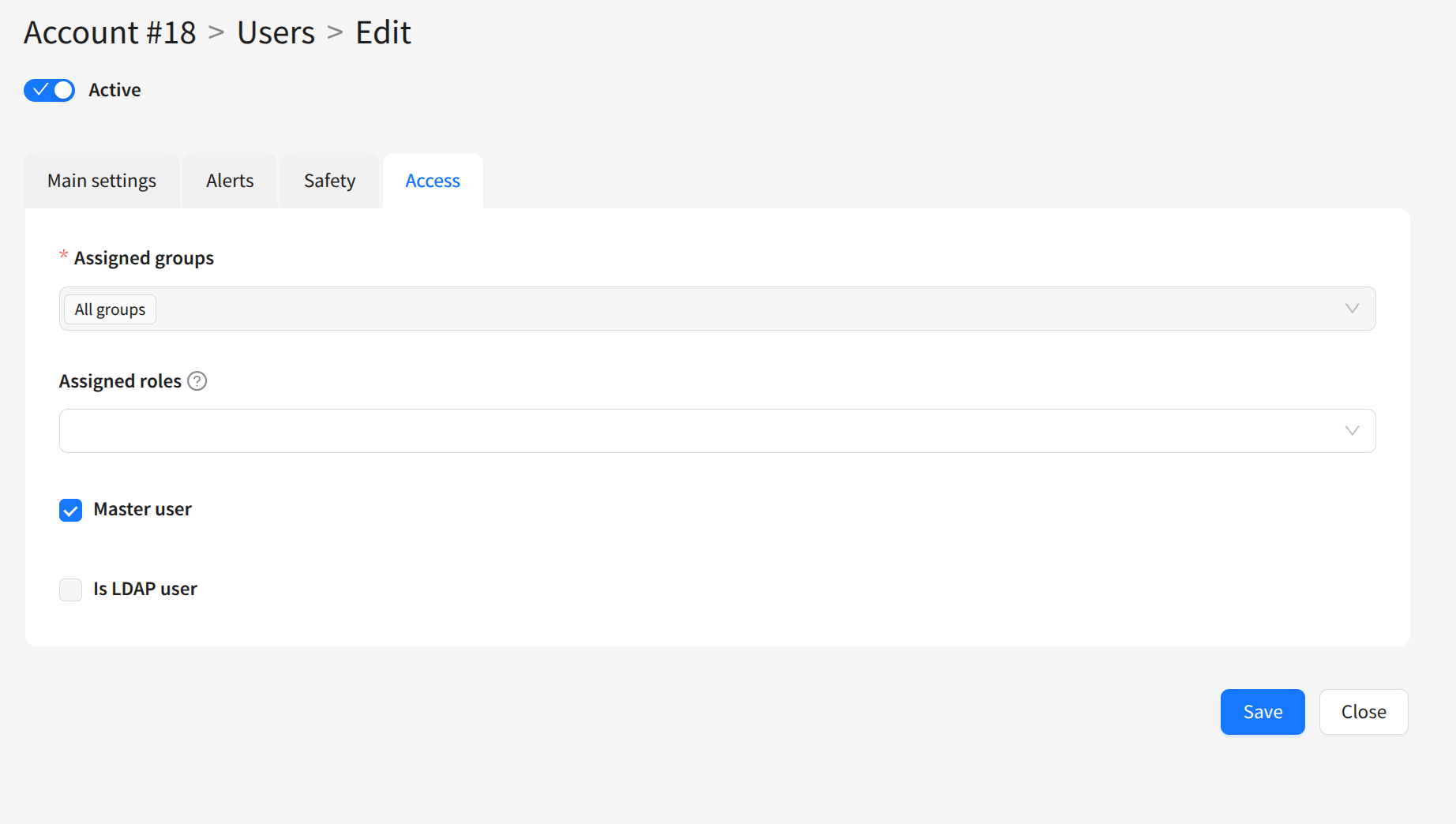The image size is (1456, 824).
Task: Switch to the Main settings tab
Action: click(102, 181)
